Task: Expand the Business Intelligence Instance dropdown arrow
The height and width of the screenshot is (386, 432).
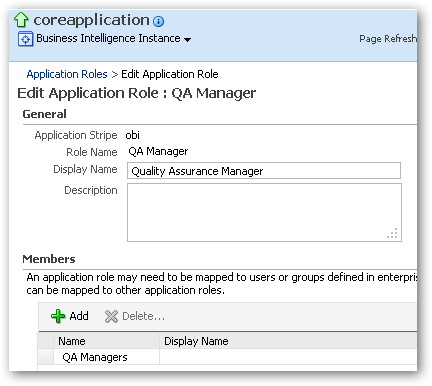Action: tap(188, 40)
